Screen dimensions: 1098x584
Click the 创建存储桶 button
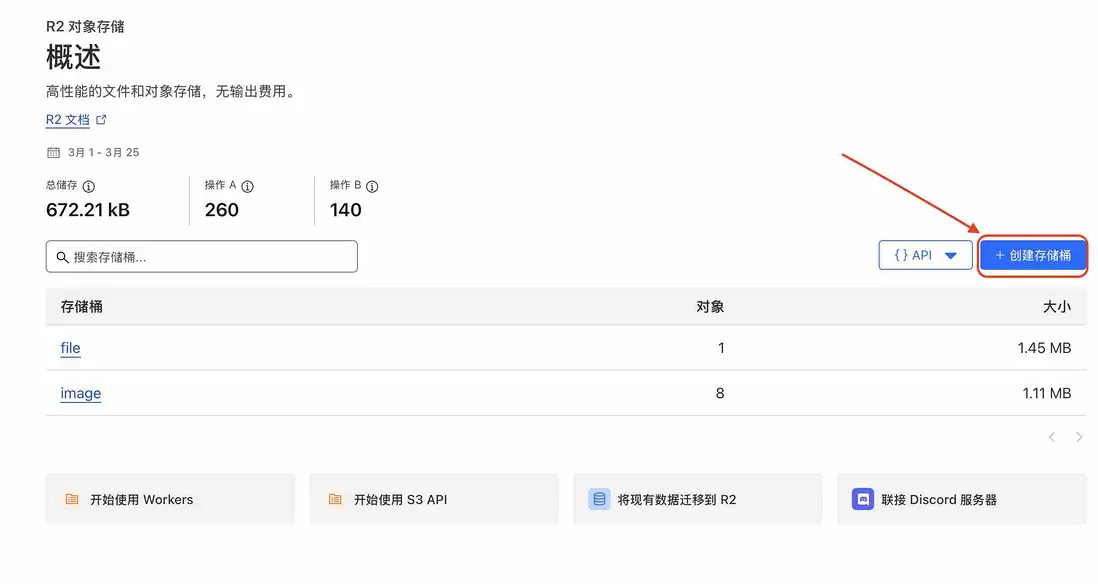coord(1032,256)
